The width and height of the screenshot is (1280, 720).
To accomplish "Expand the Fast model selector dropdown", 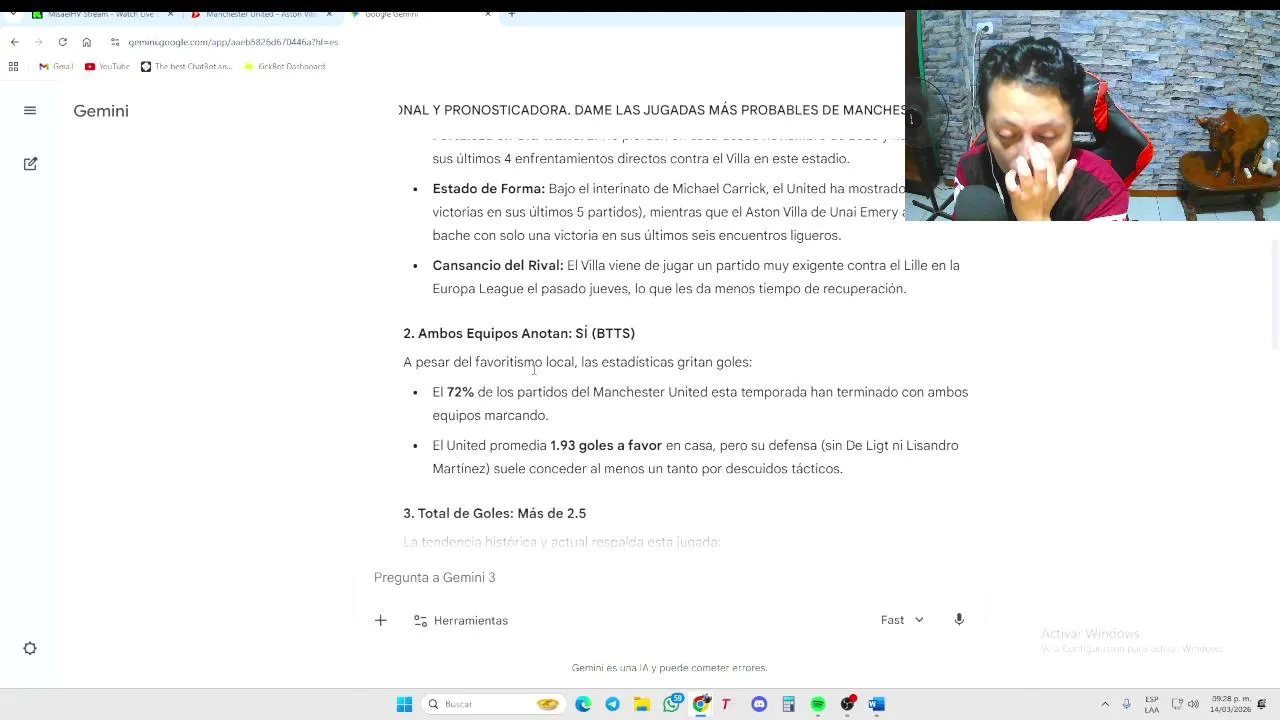I will [902, 620].
